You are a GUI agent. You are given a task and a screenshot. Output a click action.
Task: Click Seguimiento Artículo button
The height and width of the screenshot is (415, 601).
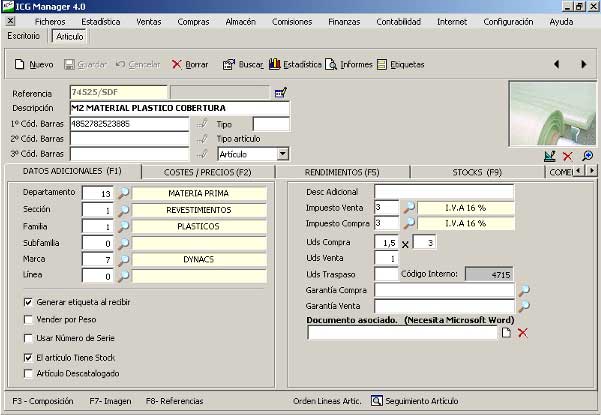(413, 401)
